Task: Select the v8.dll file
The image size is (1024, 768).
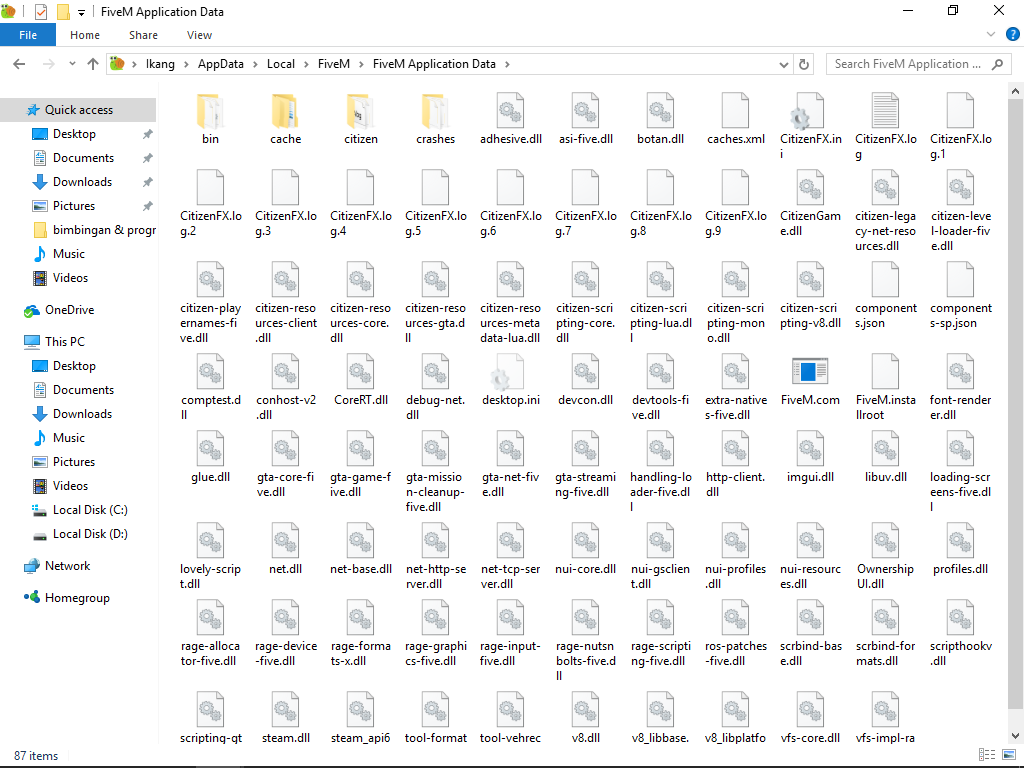Action: tap(586, 718)
